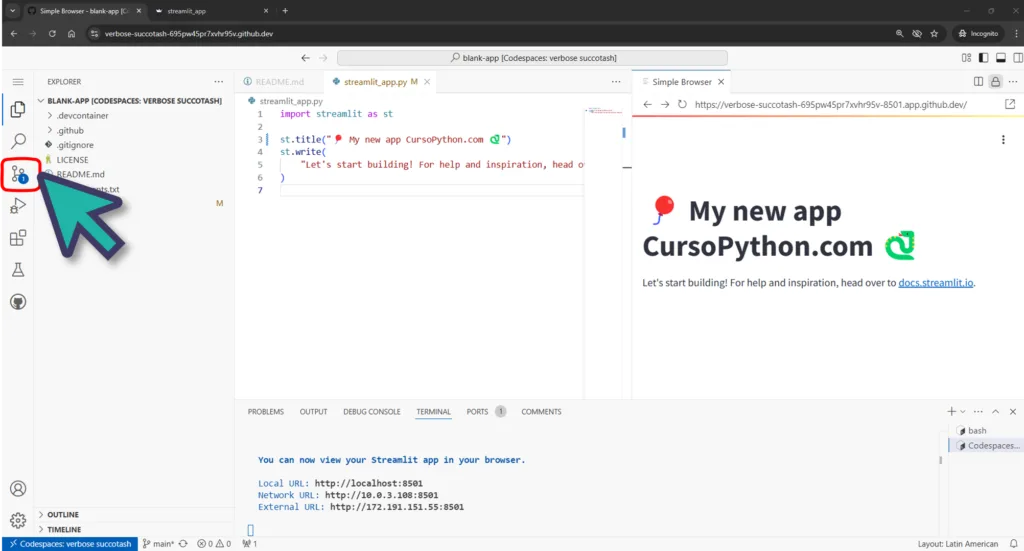This screenshot has height=551, width=1024.
Task: Switch to the OUTPUT panel tab
Action: pyautogui.click(x=313, y=412)
